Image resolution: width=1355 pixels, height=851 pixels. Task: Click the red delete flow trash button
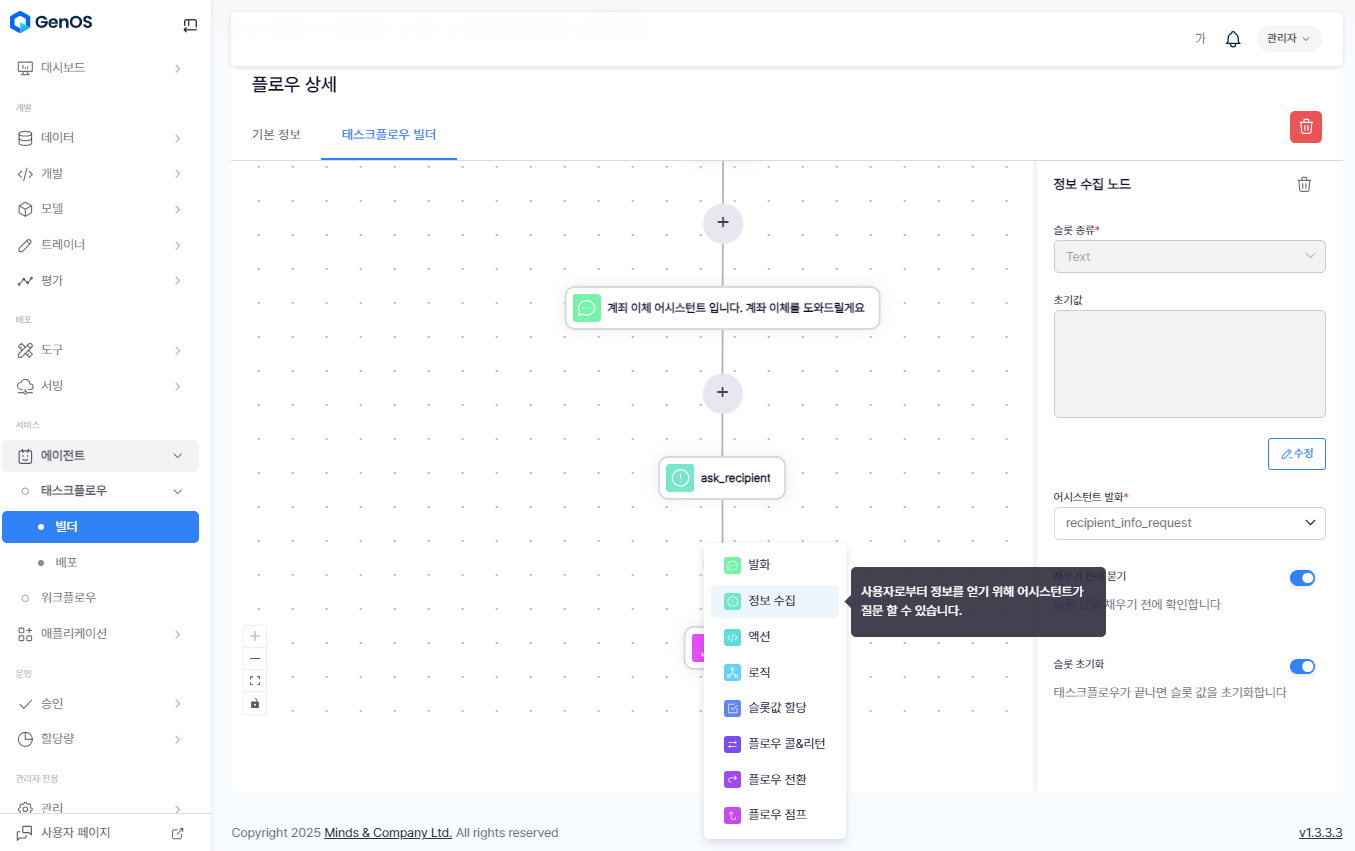[1305, 127]
